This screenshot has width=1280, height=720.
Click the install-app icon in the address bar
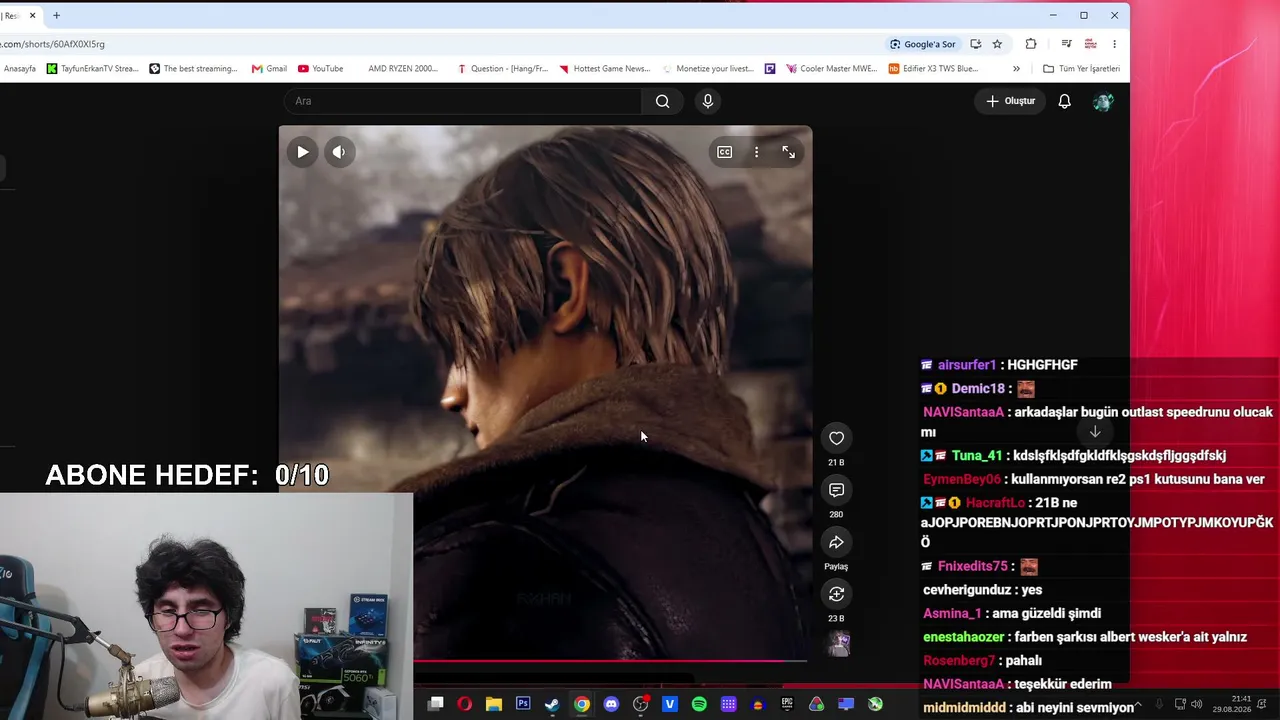(975, 44)
